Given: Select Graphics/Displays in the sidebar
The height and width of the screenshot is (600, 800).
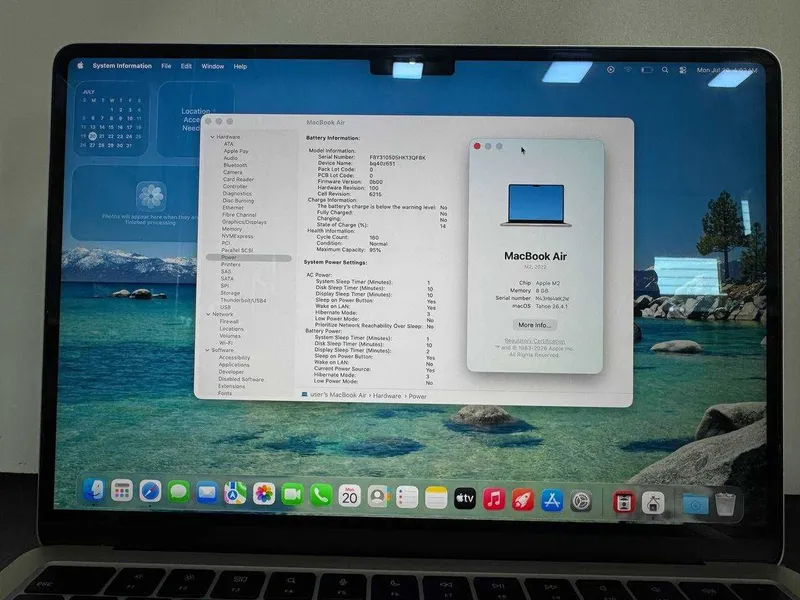Looking at the screenshot, I should [244, 222].
